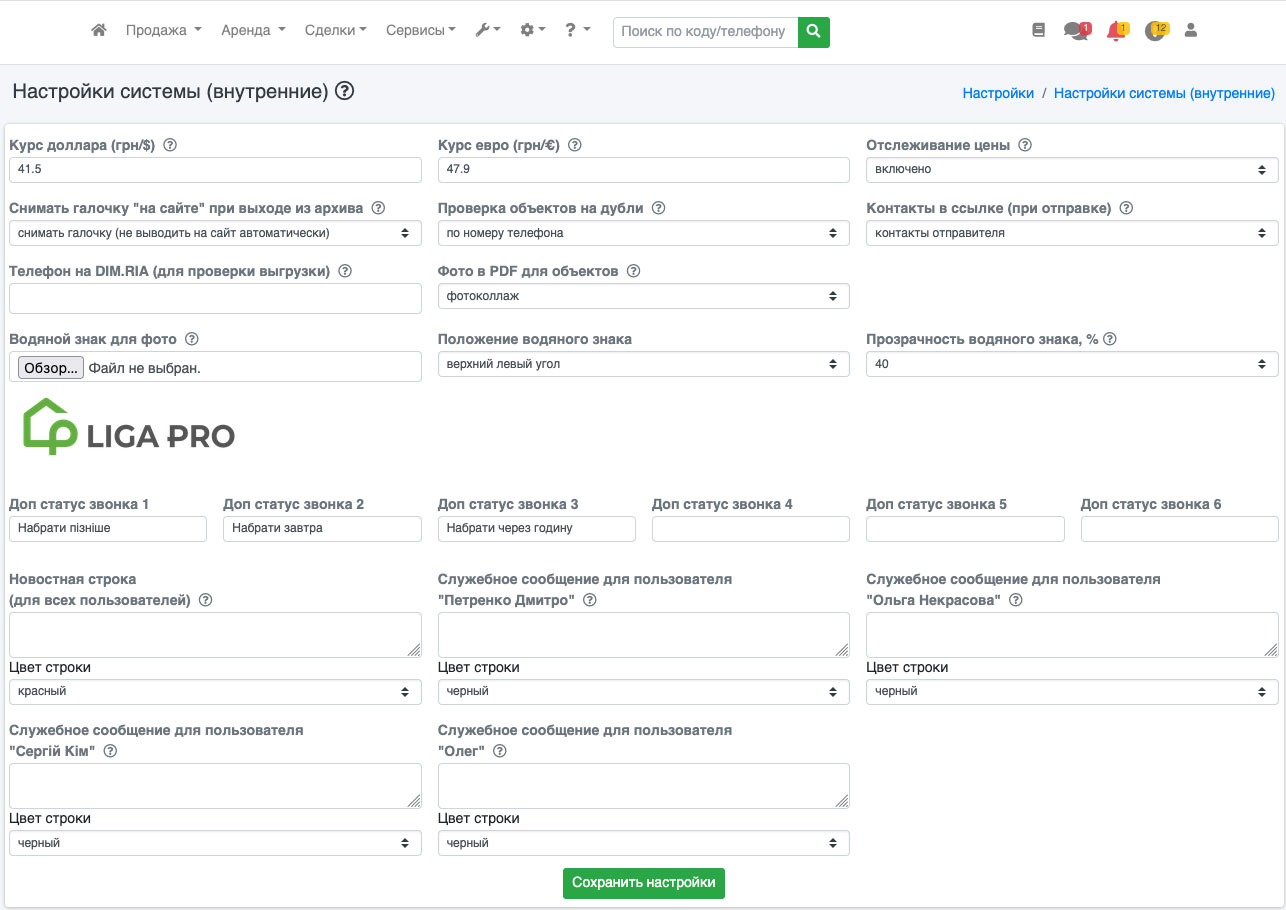Viewport: 1286px width, 910px height.
Task: Open the Проверка объектов на дубли dropdown
Action: (643, 233)
